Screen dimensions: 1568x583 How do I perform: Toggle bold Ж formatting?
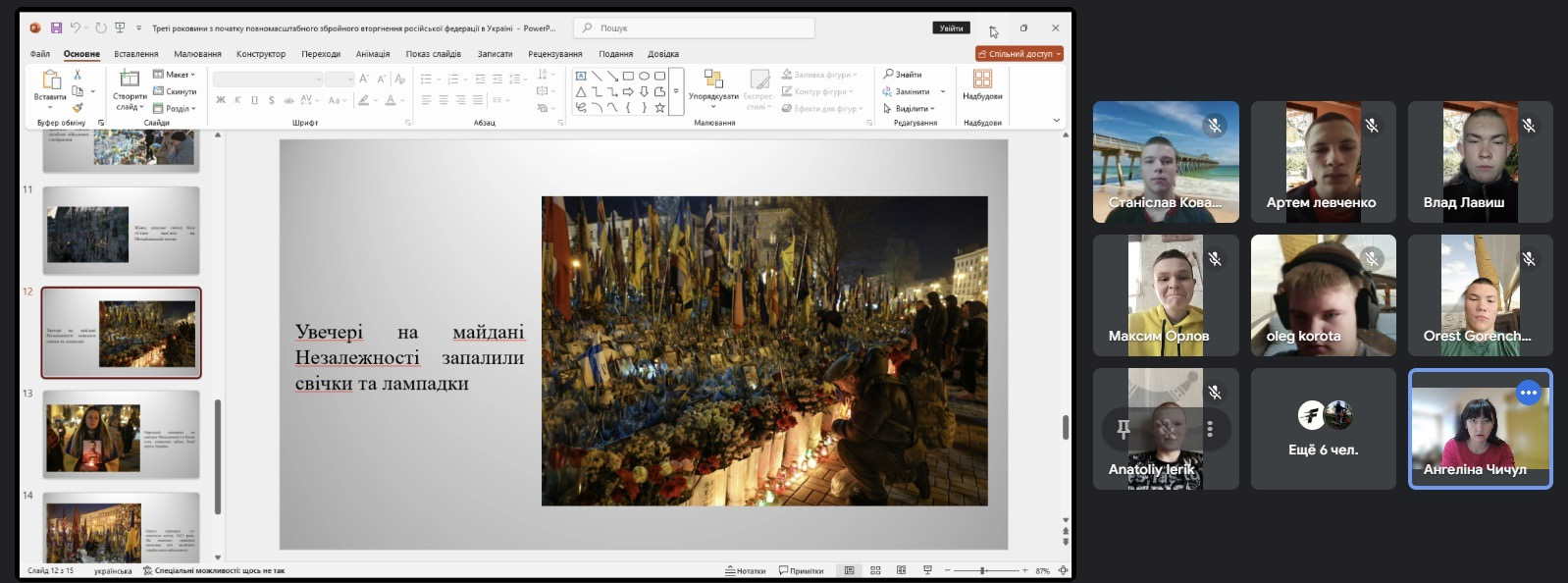coord(221,100)
